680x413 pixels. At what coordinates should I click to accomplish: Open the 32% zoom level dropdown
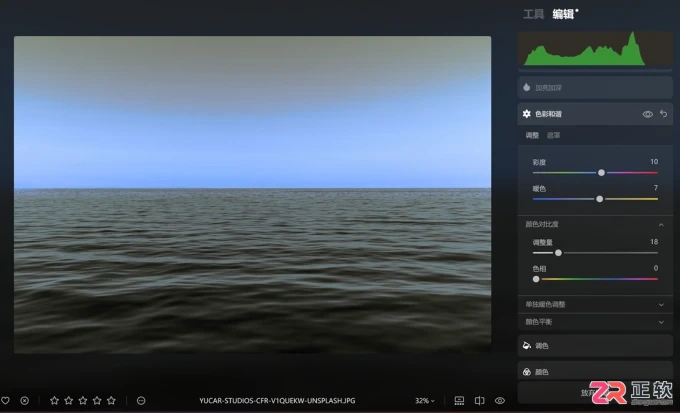click(x=425, y=400)
